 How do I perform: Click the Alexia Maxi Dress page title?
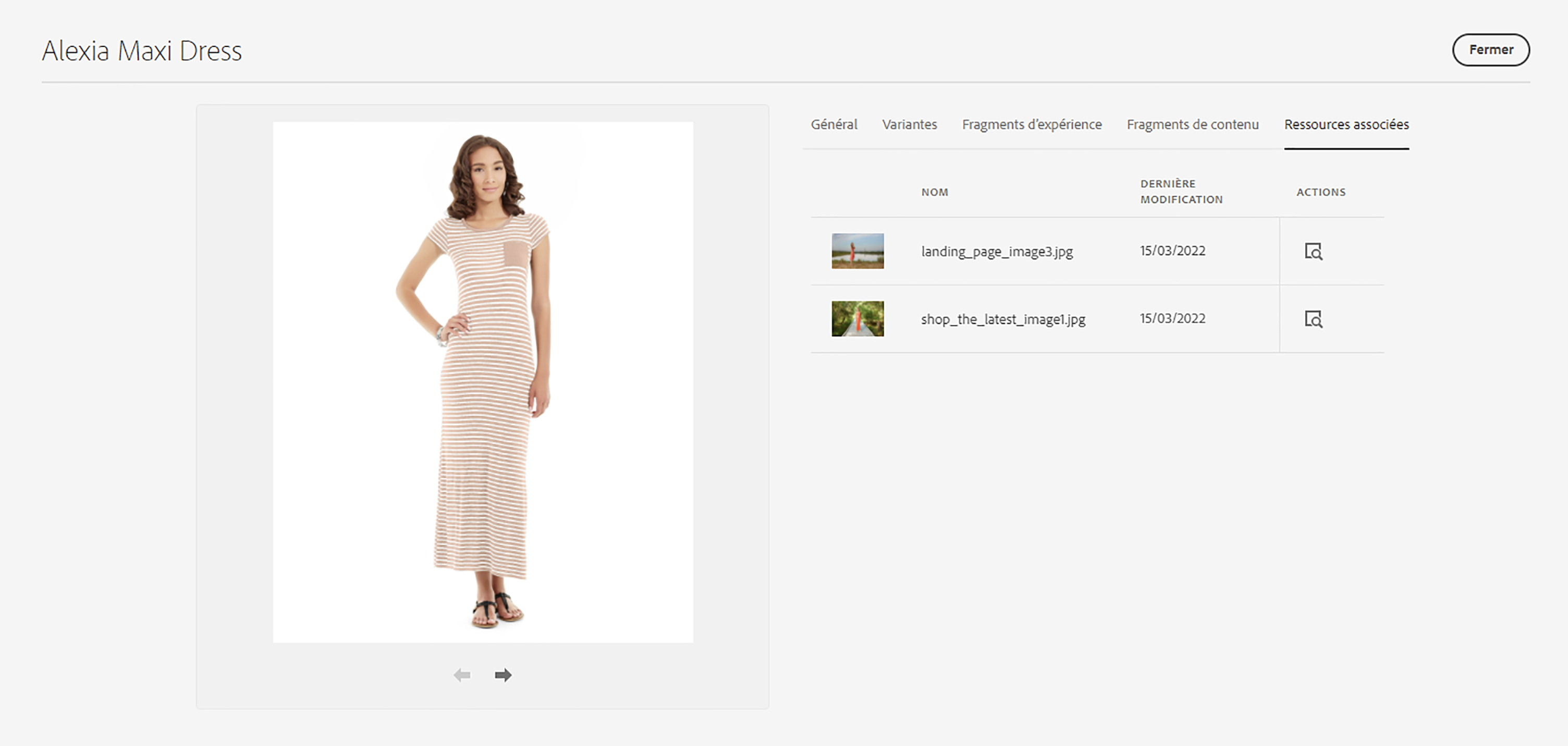(x=142, y=51)
